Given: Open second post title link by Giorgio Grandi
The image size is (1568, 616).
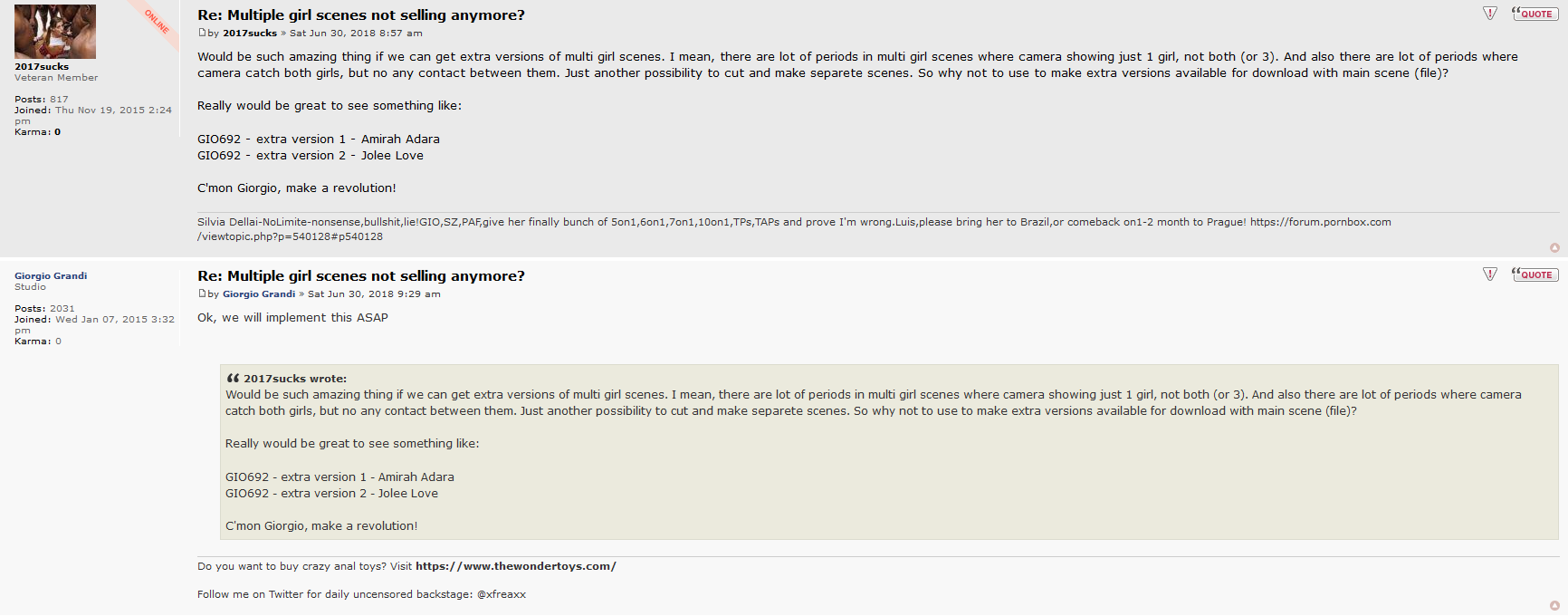Looking at the screenshot, I should [361, 276].
